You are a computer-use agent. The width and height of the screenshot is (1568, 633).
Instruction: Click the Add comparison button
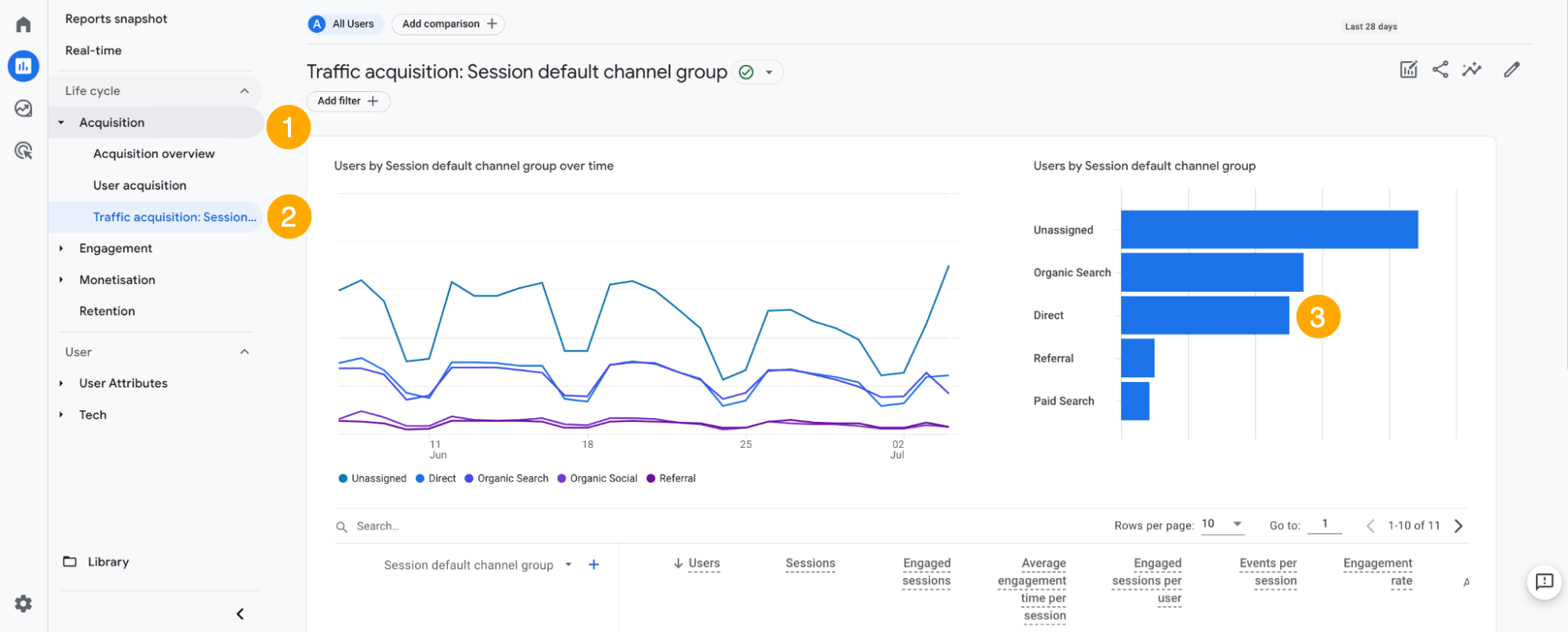448,24
